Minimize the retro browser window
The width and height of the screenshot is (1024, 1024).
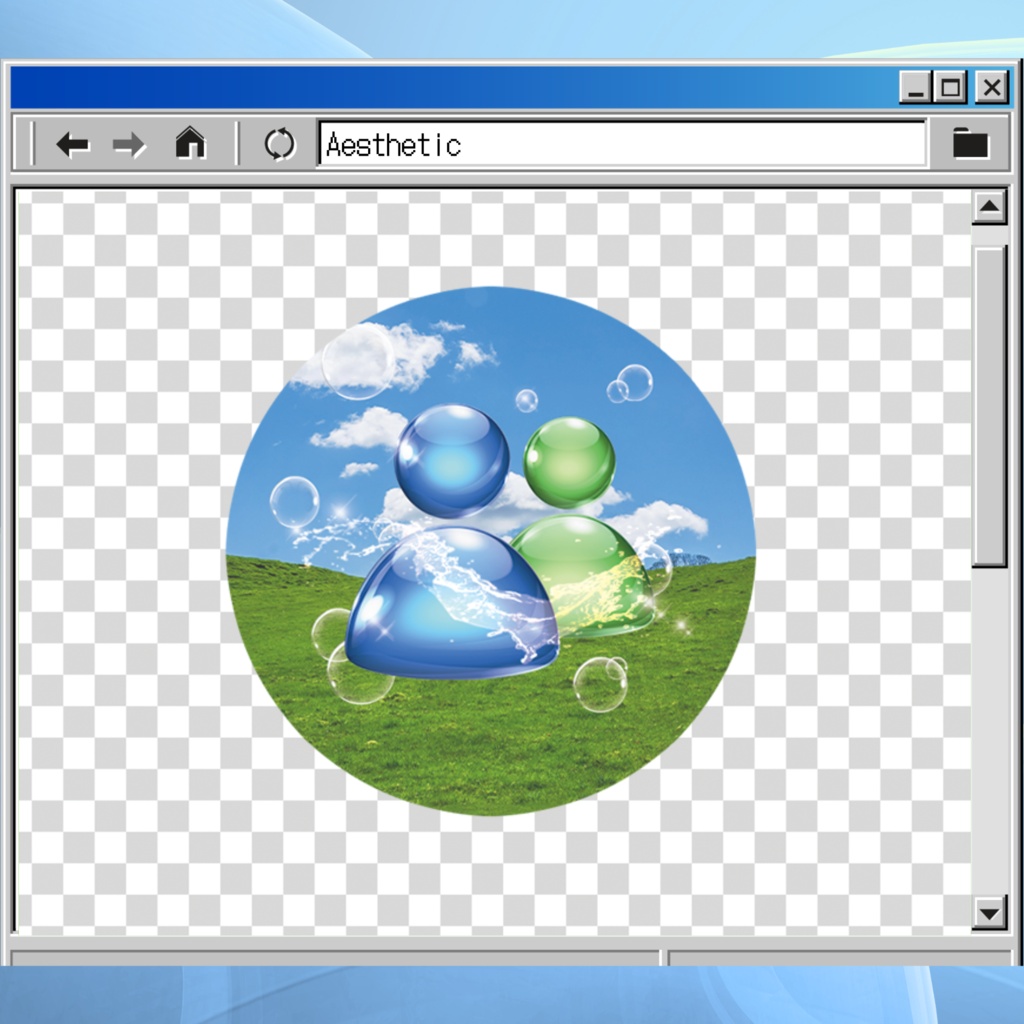pyautogui.click(x=916, y=87)
